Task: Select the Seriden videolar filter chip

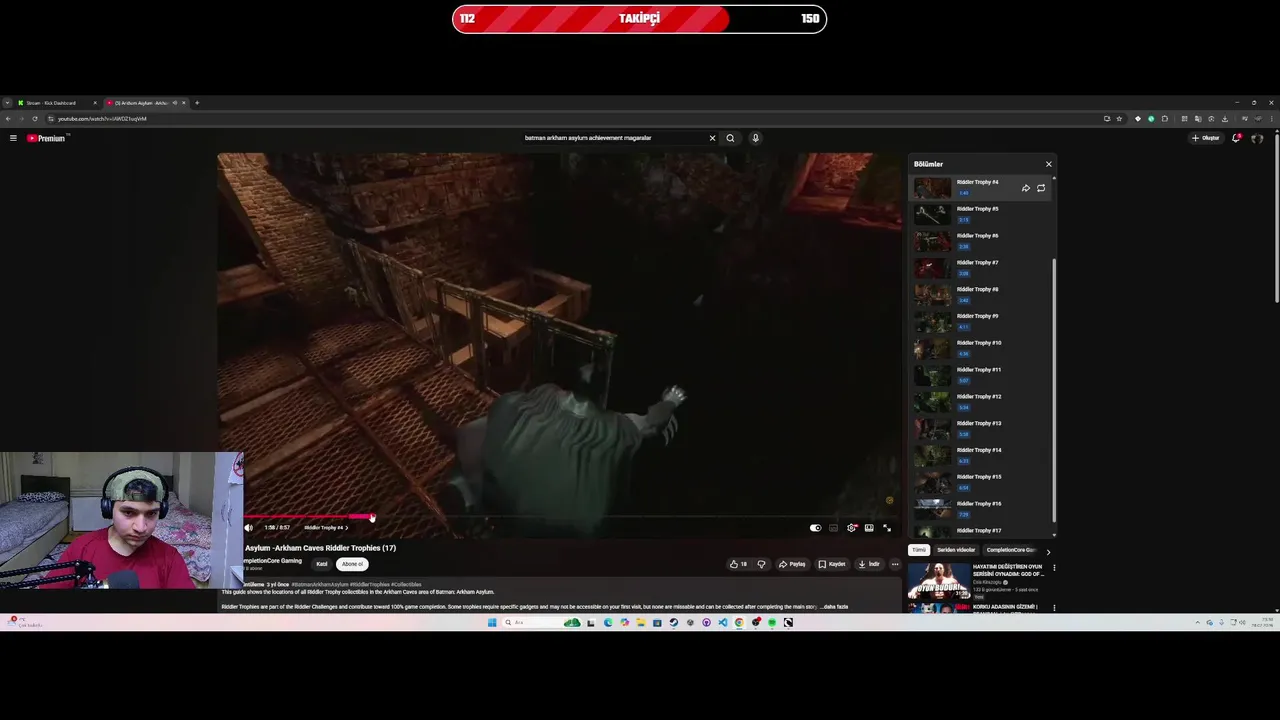Action: click(x=956, y=550)
